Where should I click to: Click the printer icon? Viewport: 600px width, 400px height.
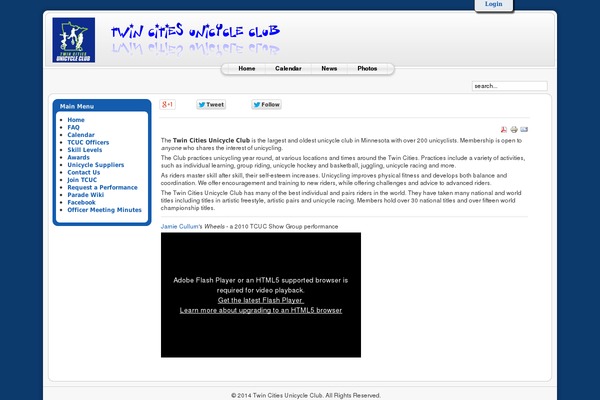point(514,129)
